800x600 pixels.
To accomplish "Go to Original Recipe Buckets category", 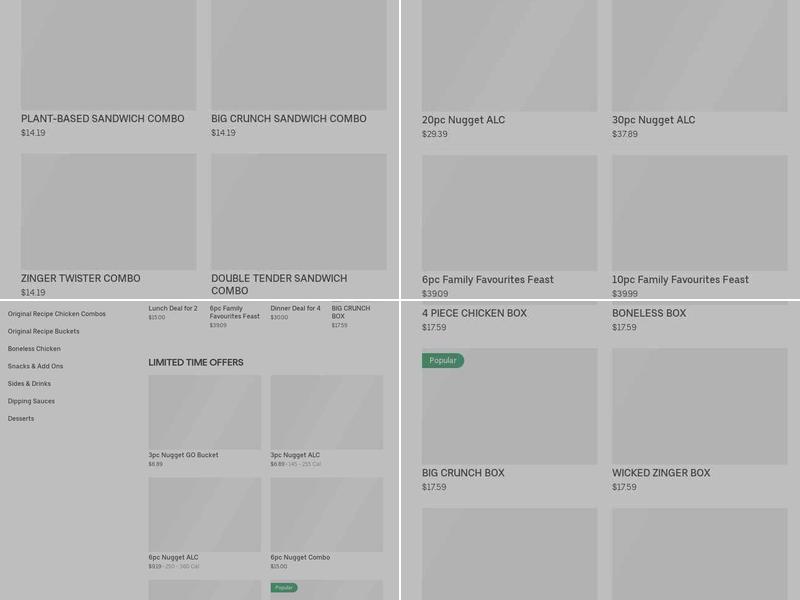I will (x=44, y=331).
